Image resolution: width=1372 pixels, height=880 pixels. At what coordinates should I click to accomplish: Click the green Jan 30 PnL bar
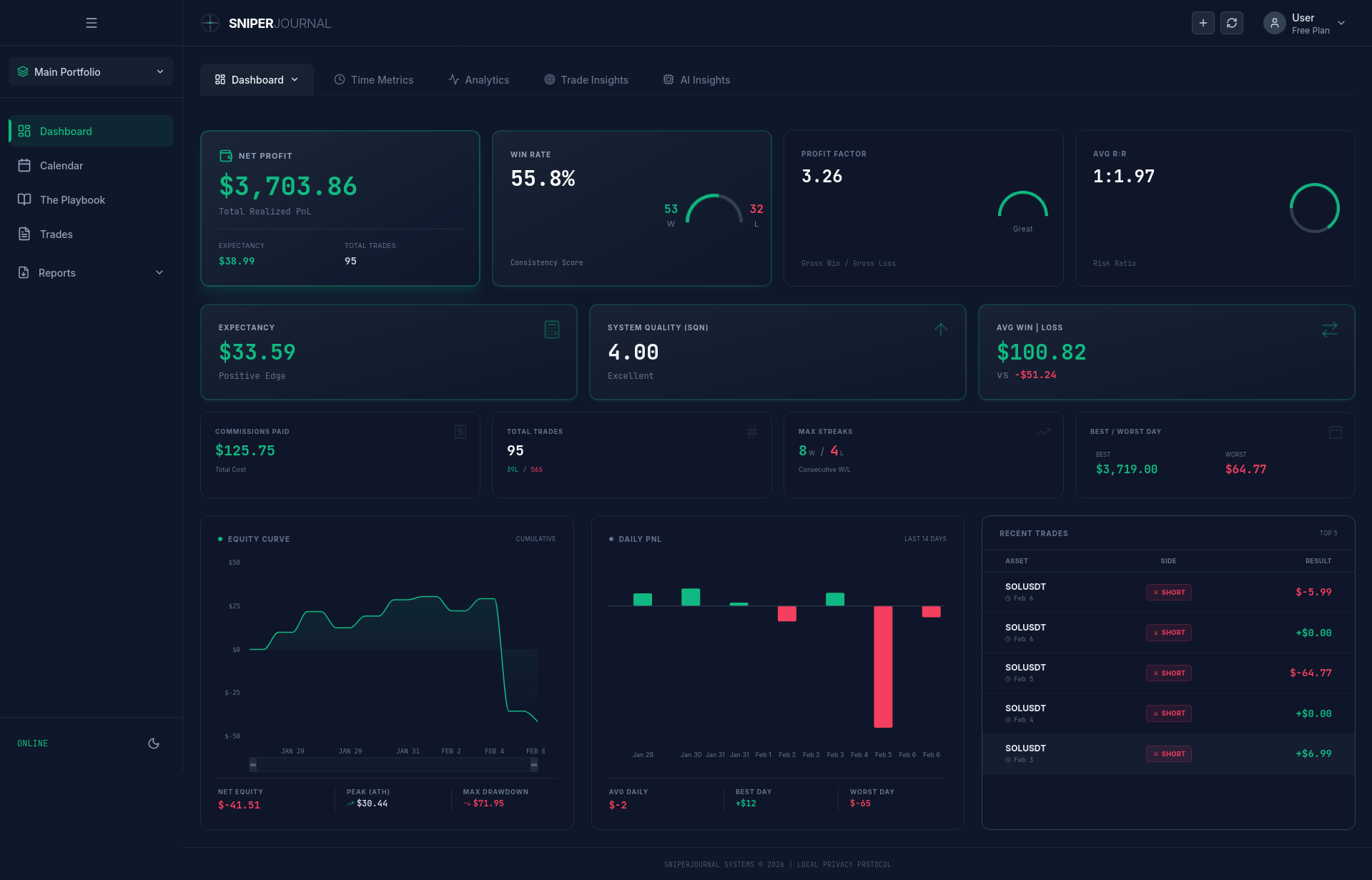coord(691,597)
